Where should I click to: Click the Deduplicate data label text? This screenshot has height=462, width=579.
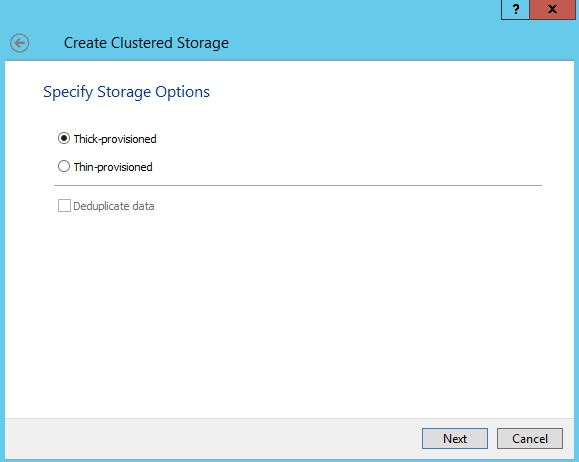pyautogui.click(x=114, y=206)
